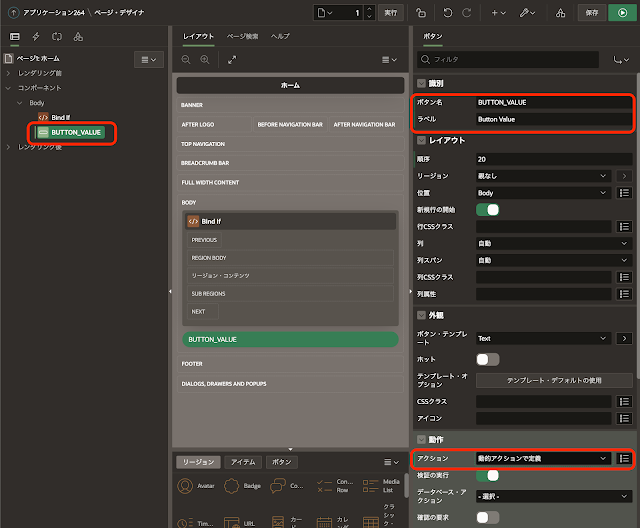The height and width of the screenshot is (528, 640).
Task: Click the ボタン名 input field
Action: [x=554, y=102]
